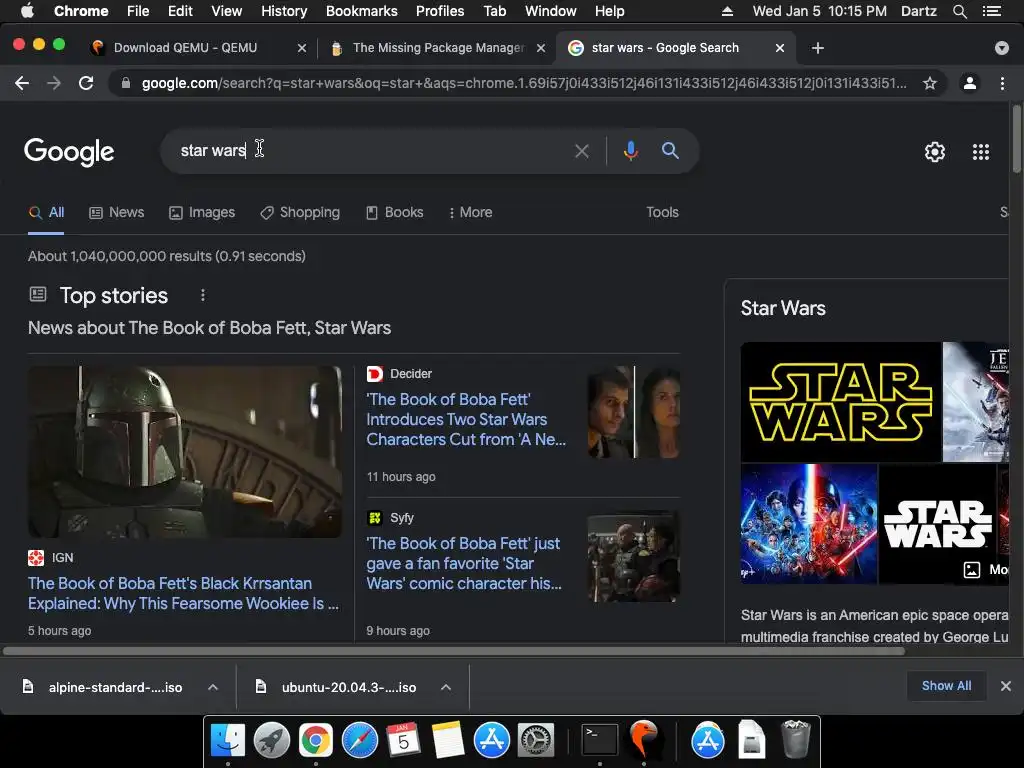Open Finder from the Dock
Viewport: 1024px width, 768px height.
pyautogui.click(x=228, y=740)
